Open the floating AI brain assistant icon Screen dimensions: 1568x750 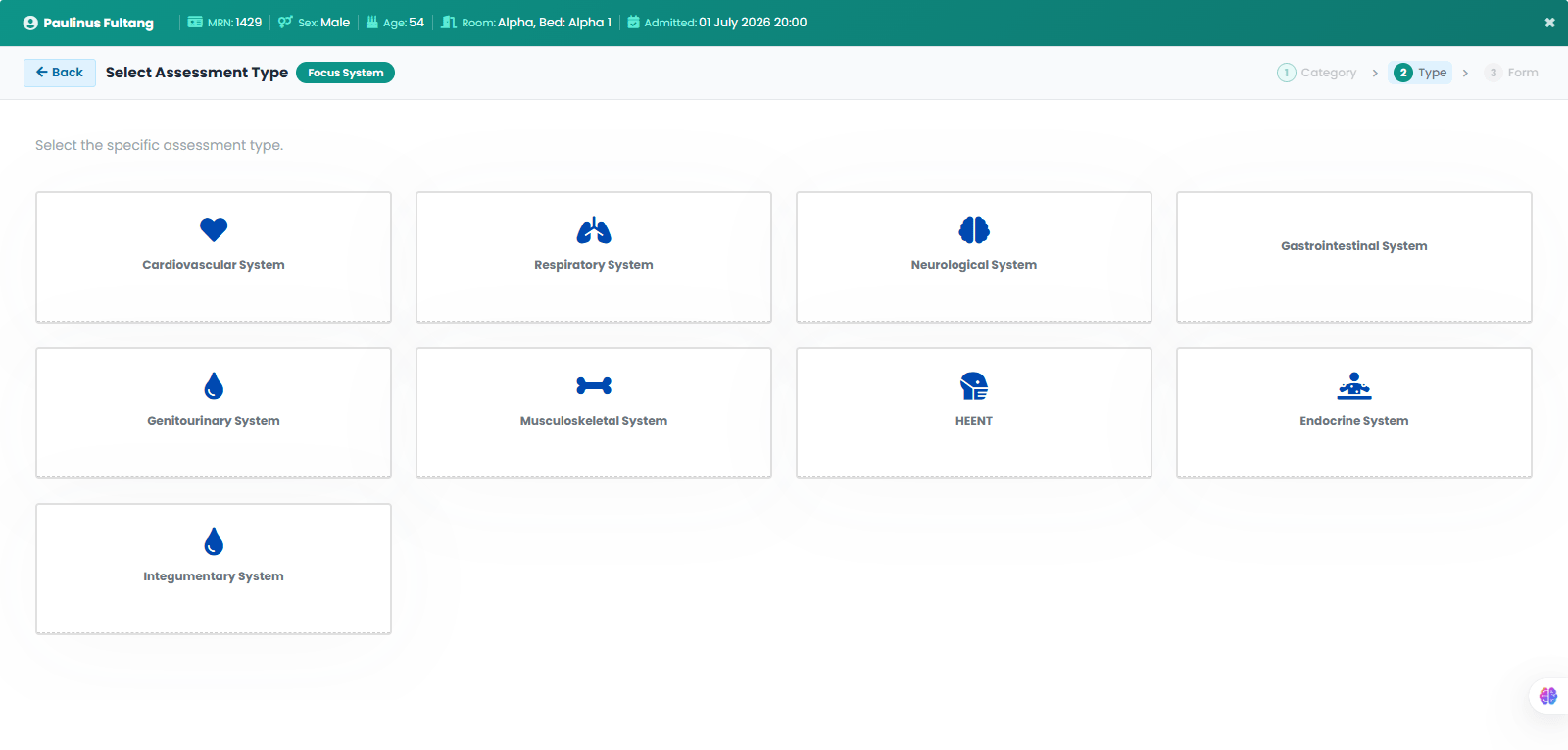1548,696
